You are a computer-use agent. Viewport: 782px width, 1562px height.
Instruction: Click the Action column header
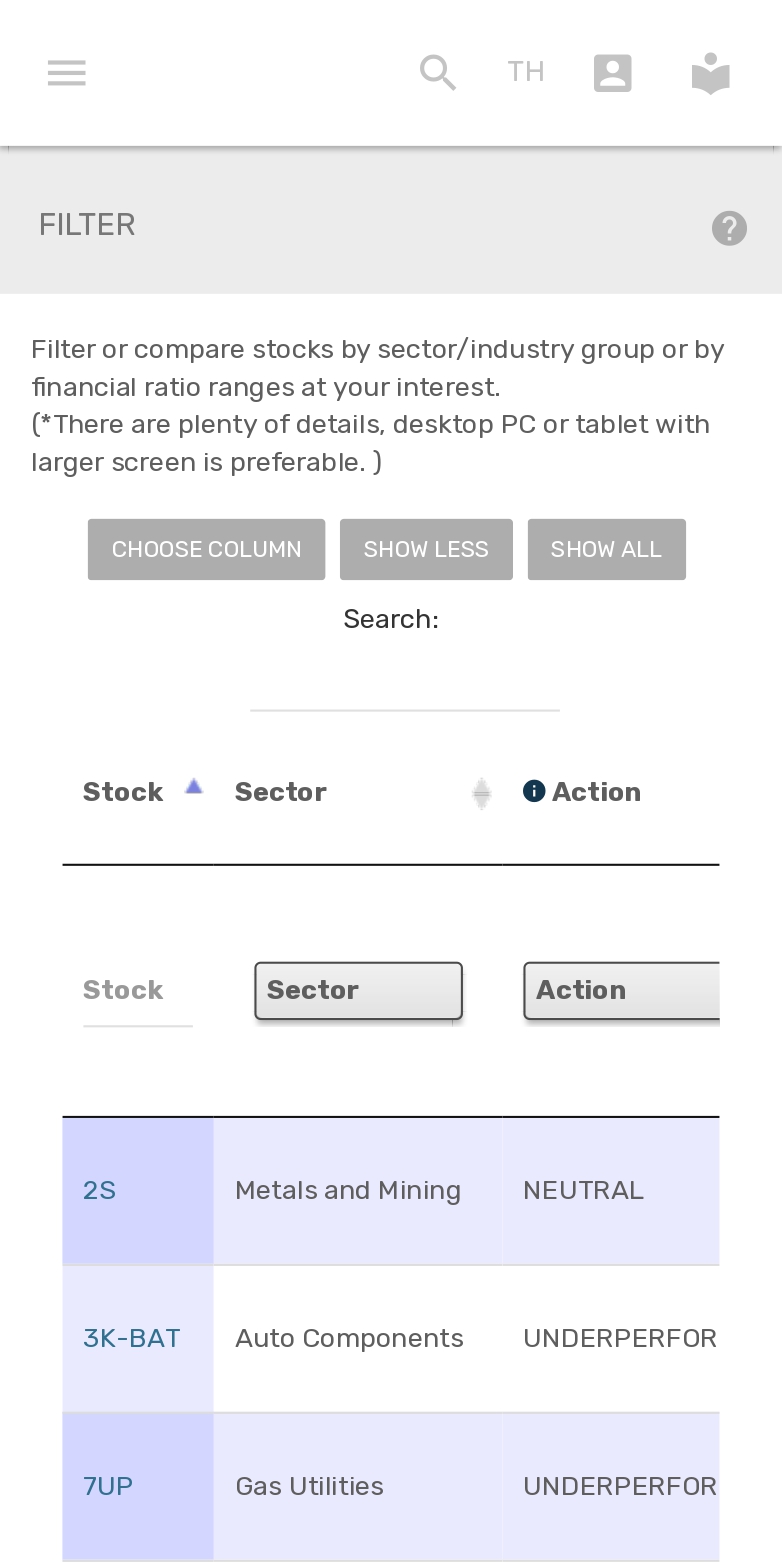click(596, 792)
